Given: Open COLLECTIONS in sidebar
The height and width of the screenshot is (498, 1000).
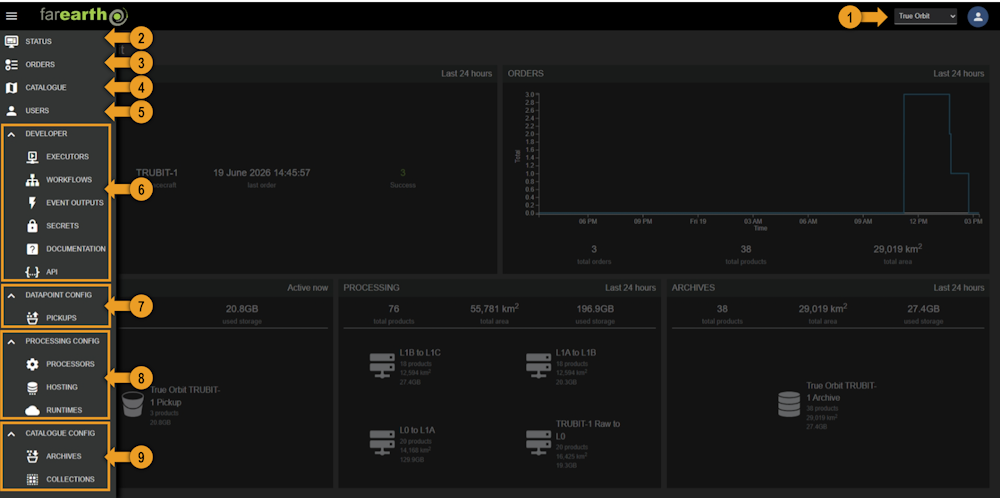Looking at the screenshot, I should tap(70, 479).
